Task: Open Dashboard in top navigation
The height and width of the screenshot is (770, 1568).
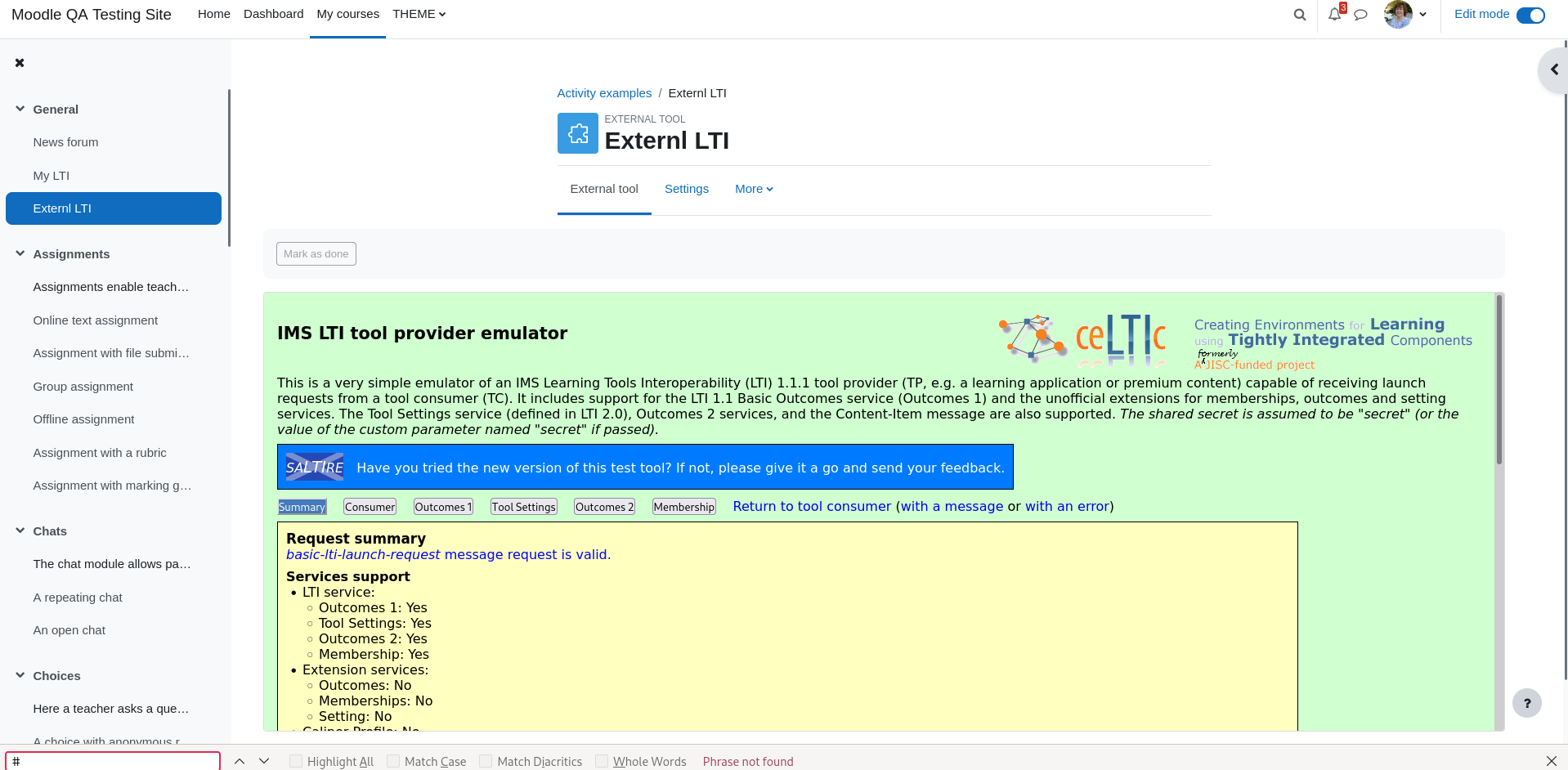Action: (x=273, y=14)
